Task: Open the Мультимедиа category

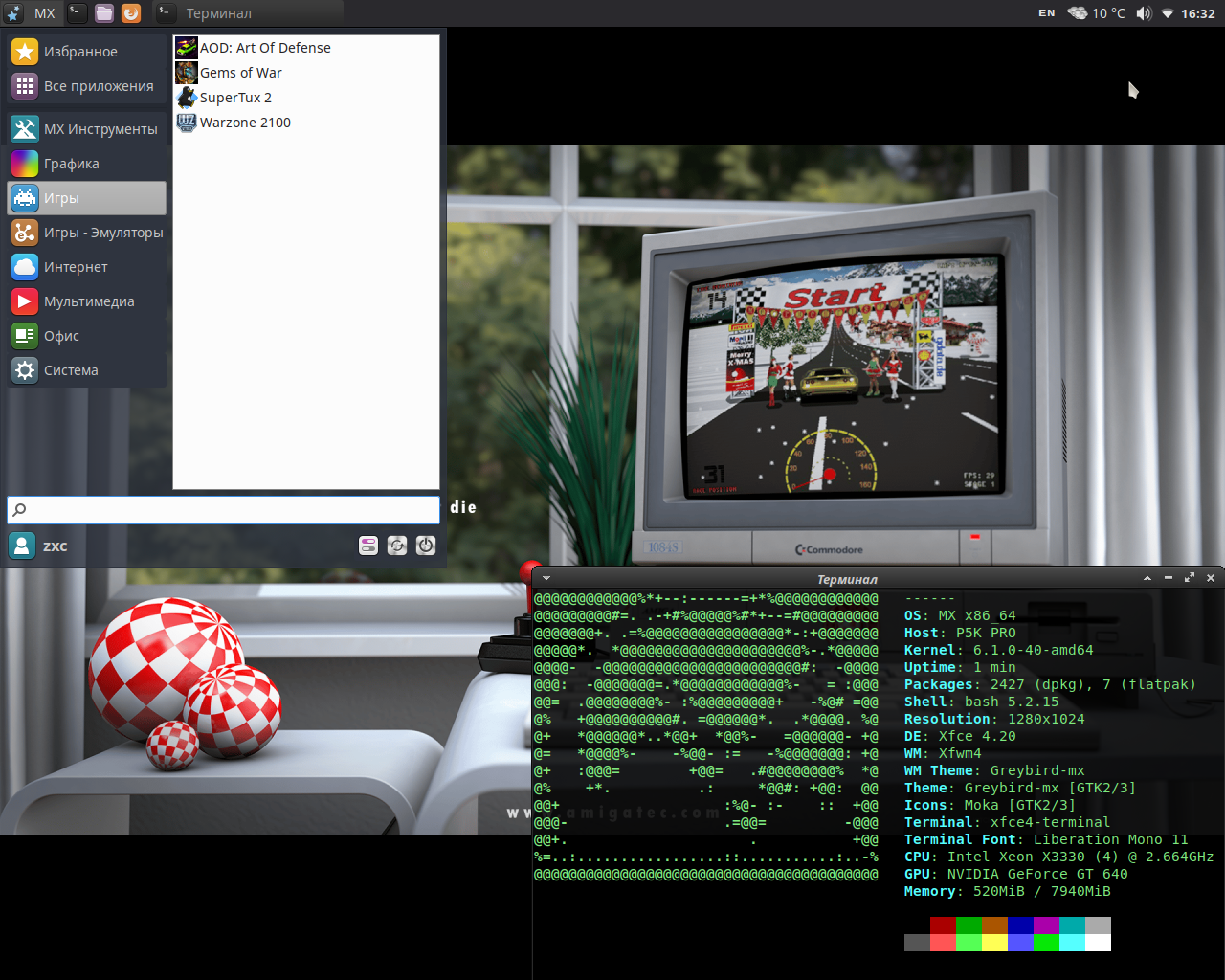Action: [x=86, y=301]
